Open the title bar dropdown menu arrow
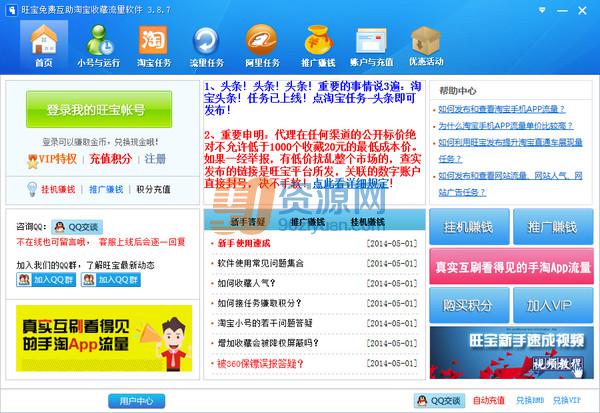Screen dimensions: 600x413 pos(542,10)
